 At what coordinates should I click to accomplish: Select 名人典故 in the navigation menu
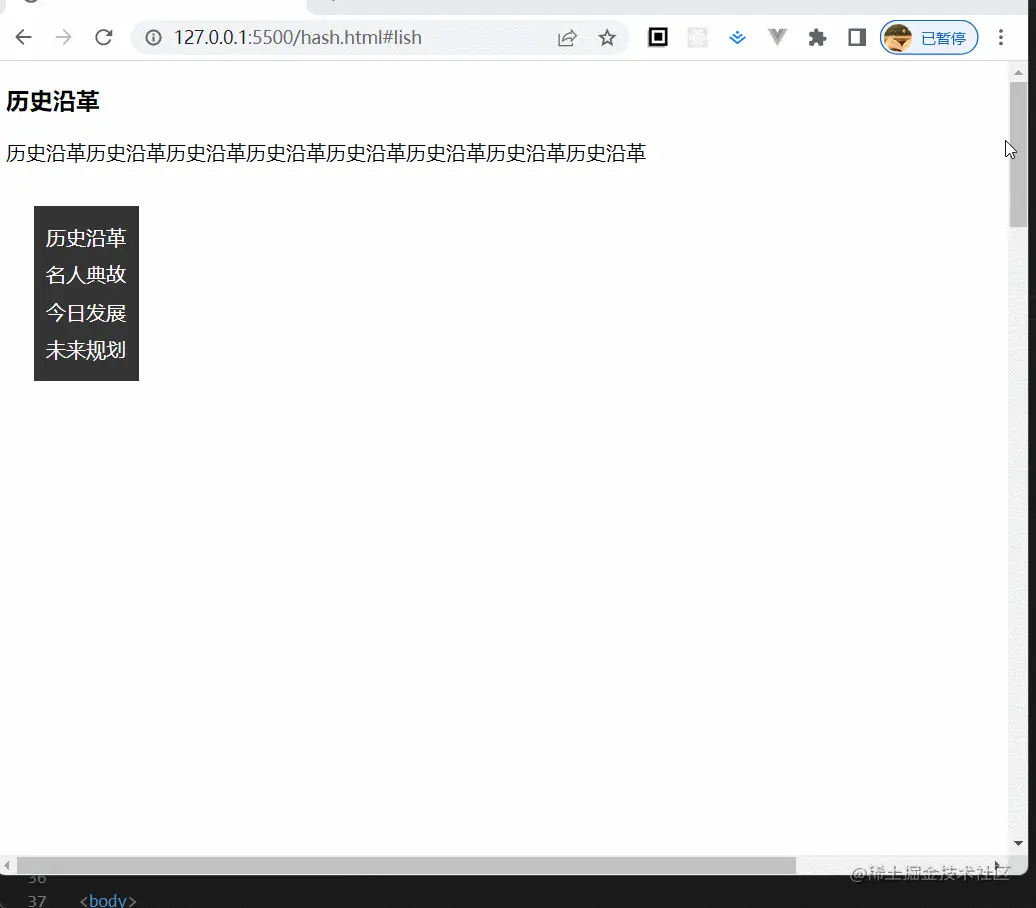(85, 275)
